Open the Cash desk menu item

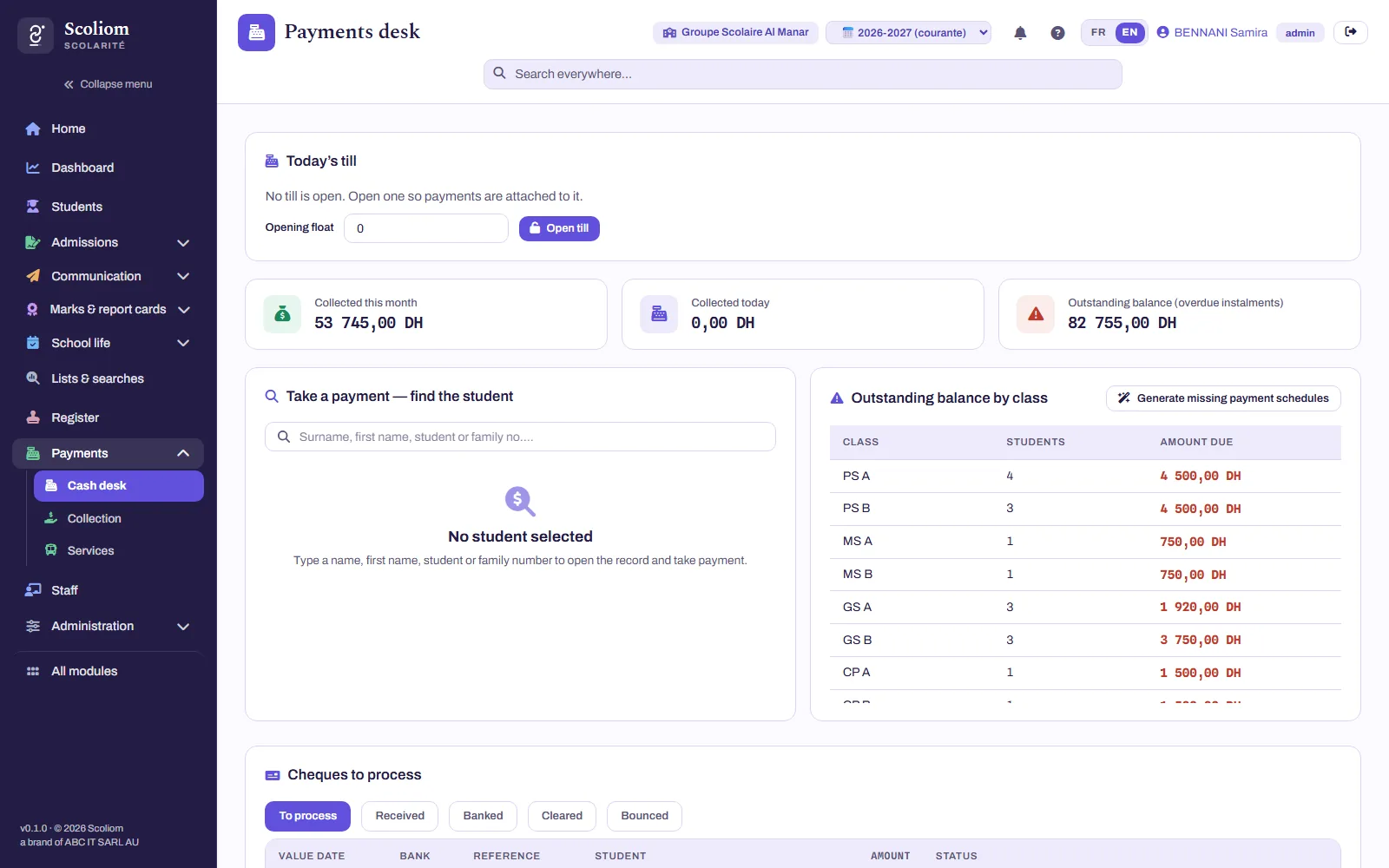(119, 486)
